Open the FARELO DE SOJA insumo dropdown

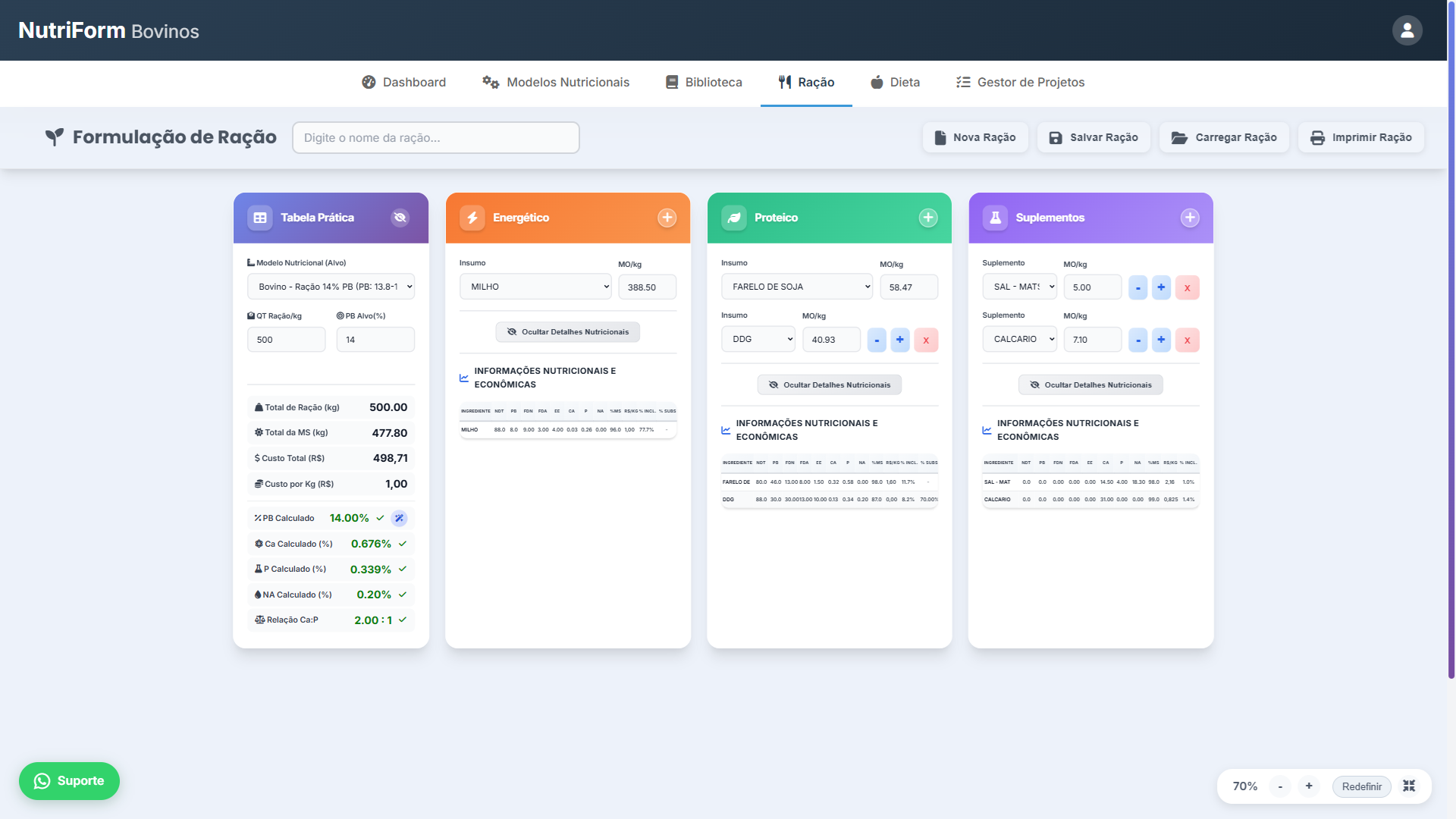coord(797,287)
